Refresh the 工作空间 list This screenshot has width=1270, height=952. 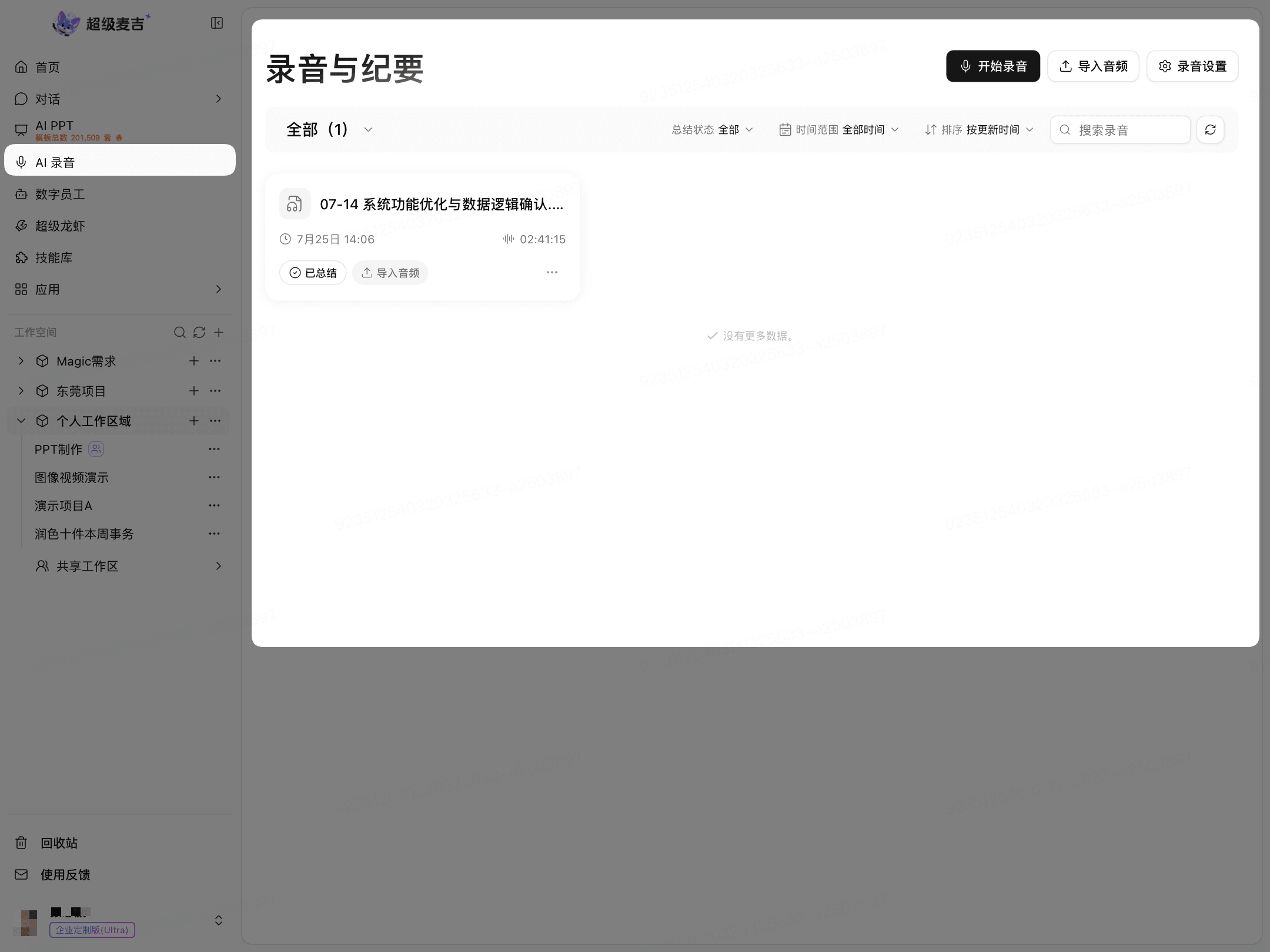[x=199, y=333]
